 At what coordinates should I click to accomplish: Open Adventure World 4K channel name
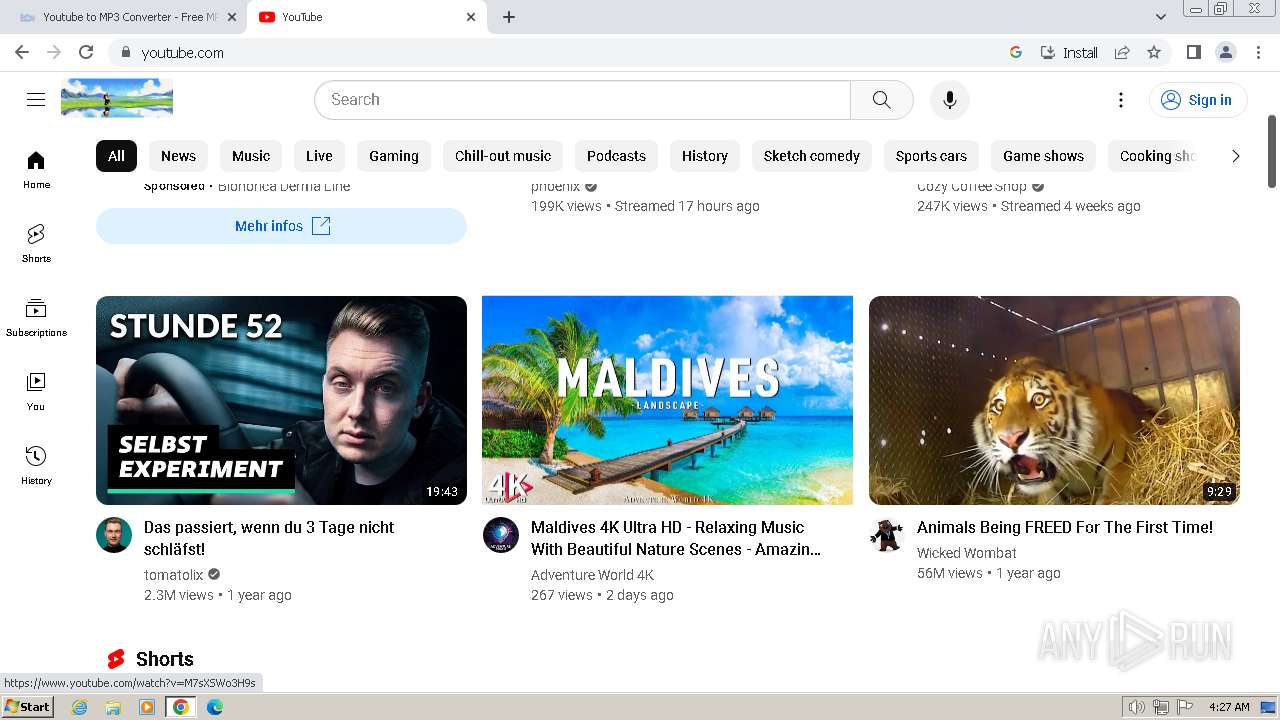[592, 575]
